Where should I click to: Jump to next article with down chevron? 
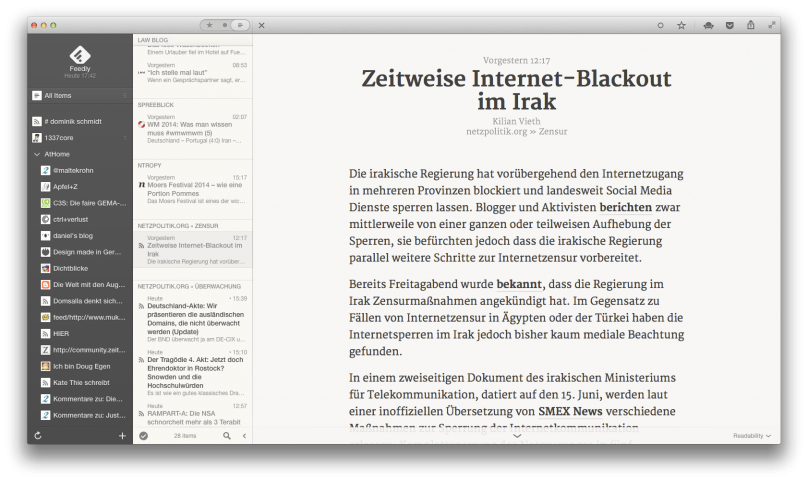517,436
